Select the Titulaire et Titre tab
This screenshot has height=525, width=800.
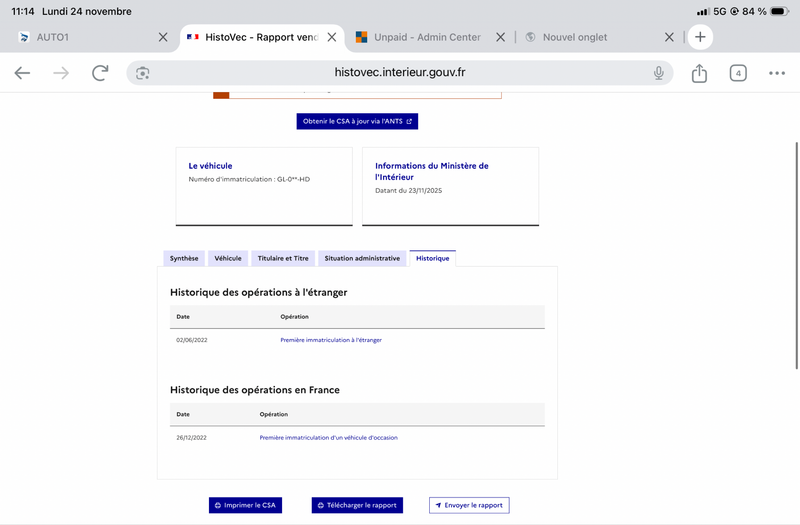point(282,258)
